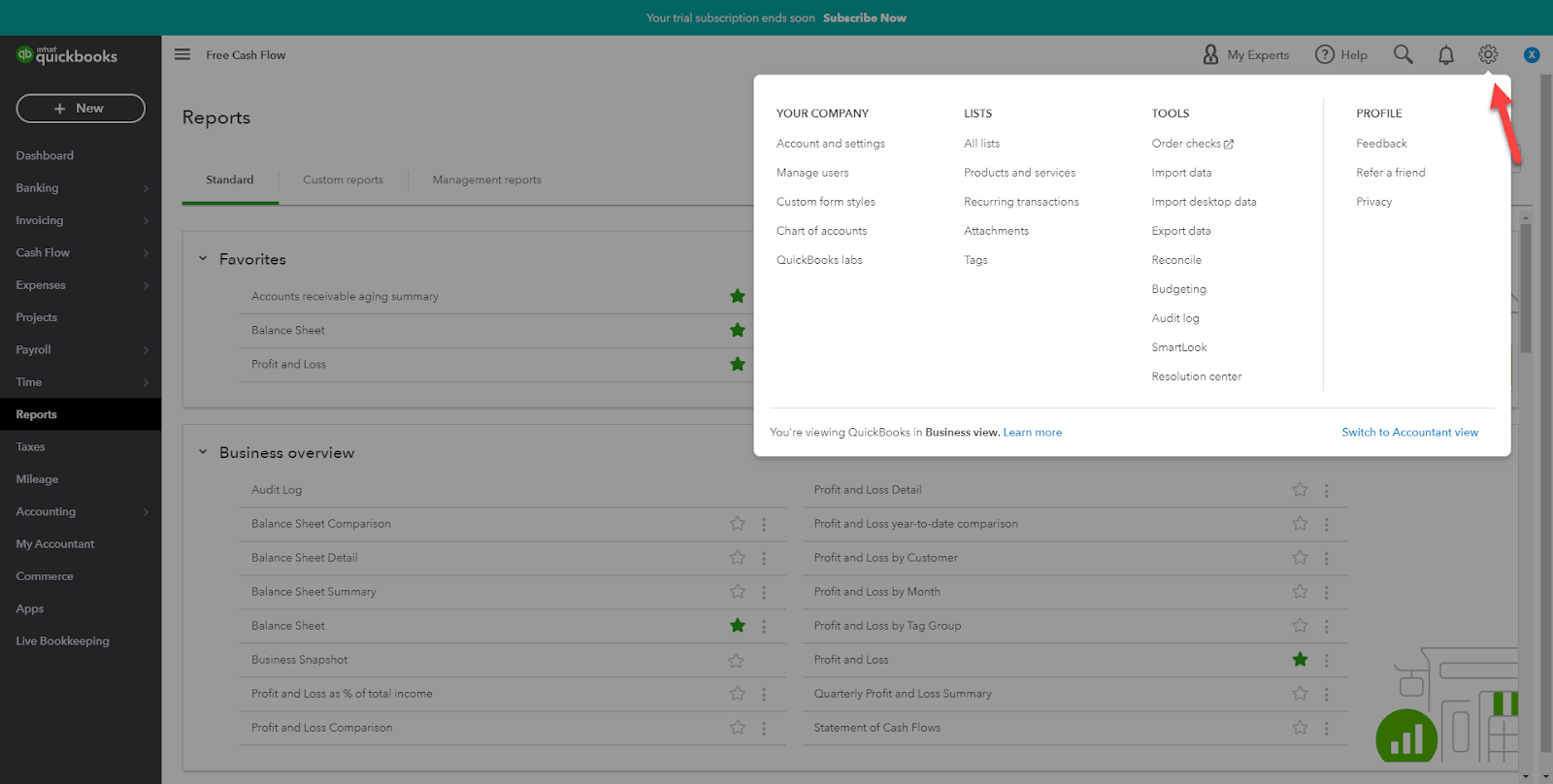1553x784 pixels.
Task: Click the My Experts person icon
Action: tap(1210, 54)
